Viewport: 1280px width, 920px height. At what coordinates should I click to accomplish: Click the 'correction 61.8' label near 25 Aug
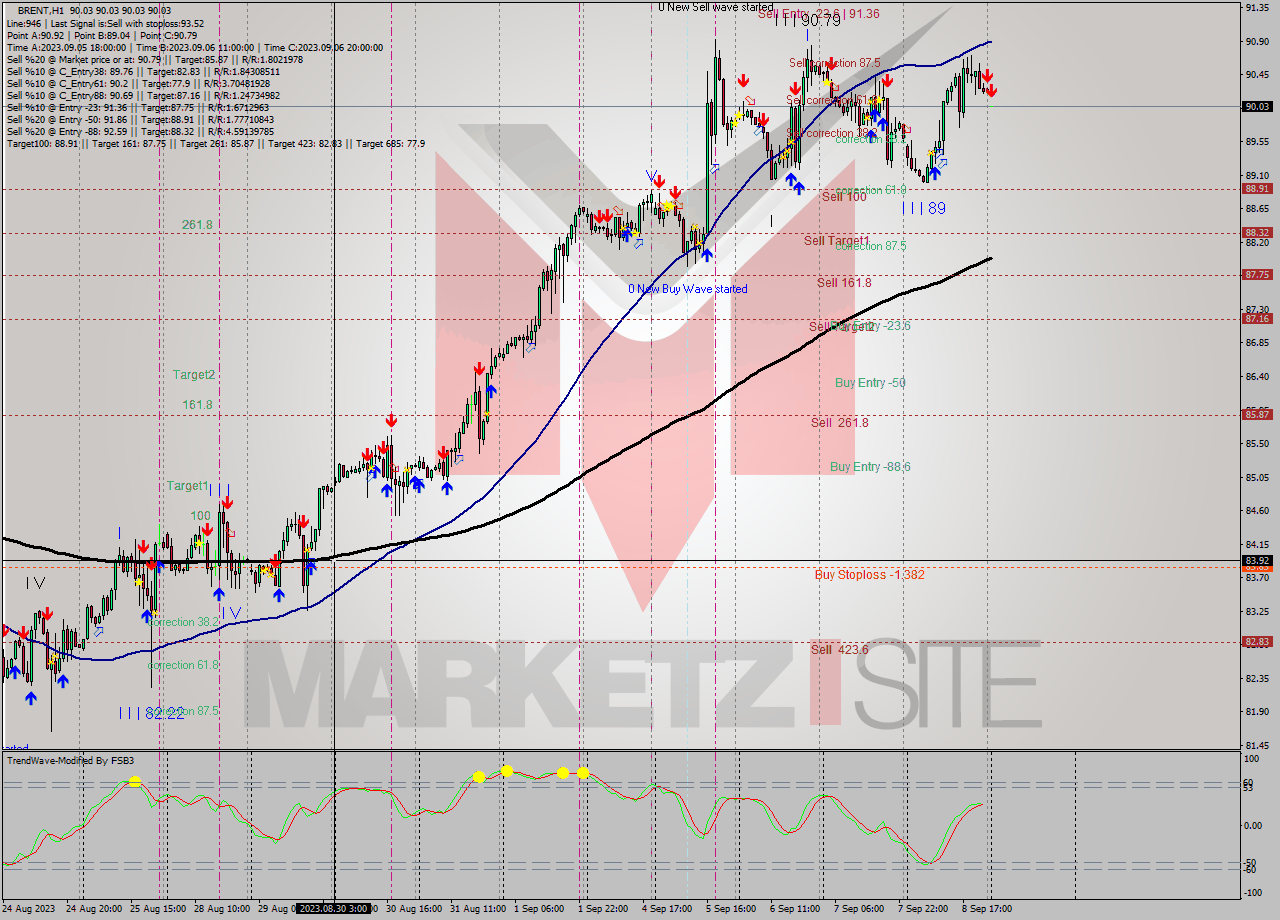click(x=183, y=665)
